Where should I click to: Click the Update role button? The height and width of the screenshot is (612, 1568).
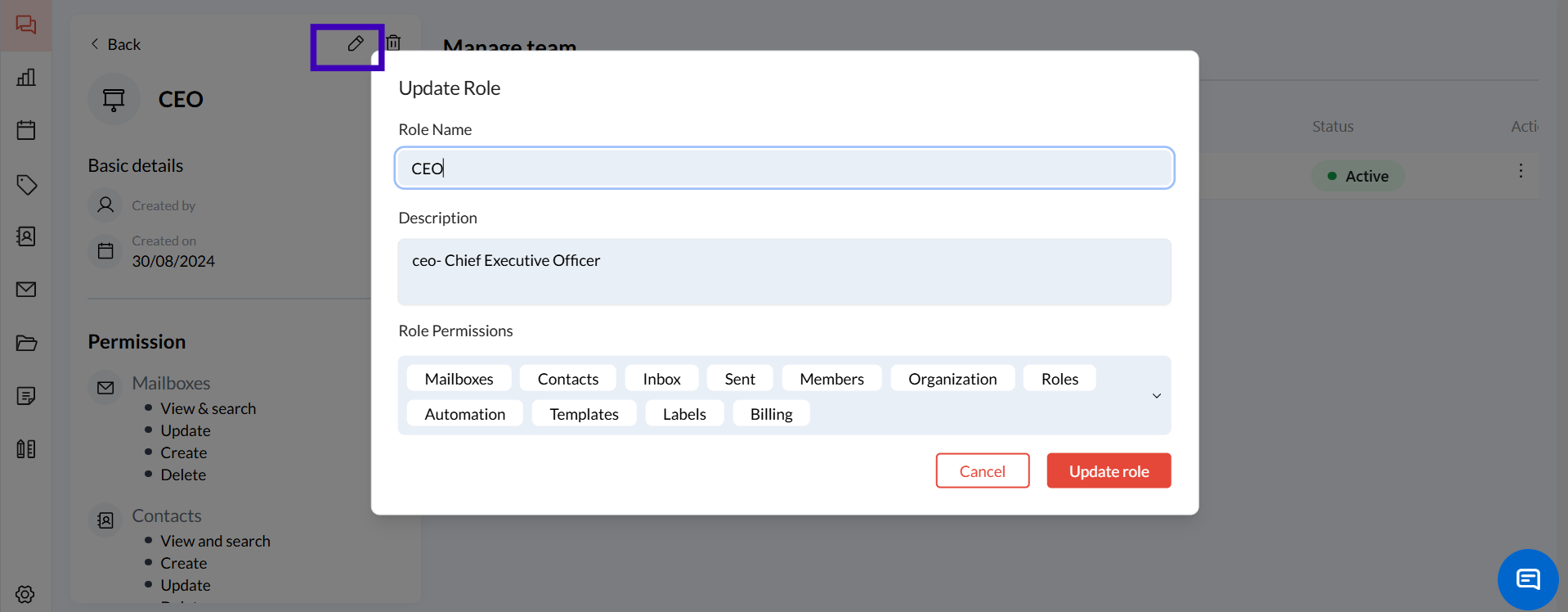[1108, 471]
